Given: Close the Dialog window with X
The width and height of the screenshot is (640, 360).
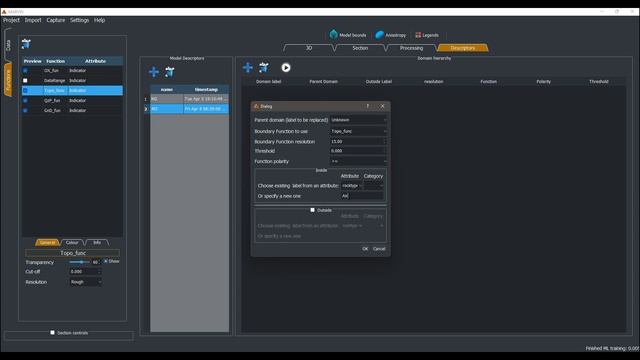Looking at the screenshot, I should [x=382, y=106].
